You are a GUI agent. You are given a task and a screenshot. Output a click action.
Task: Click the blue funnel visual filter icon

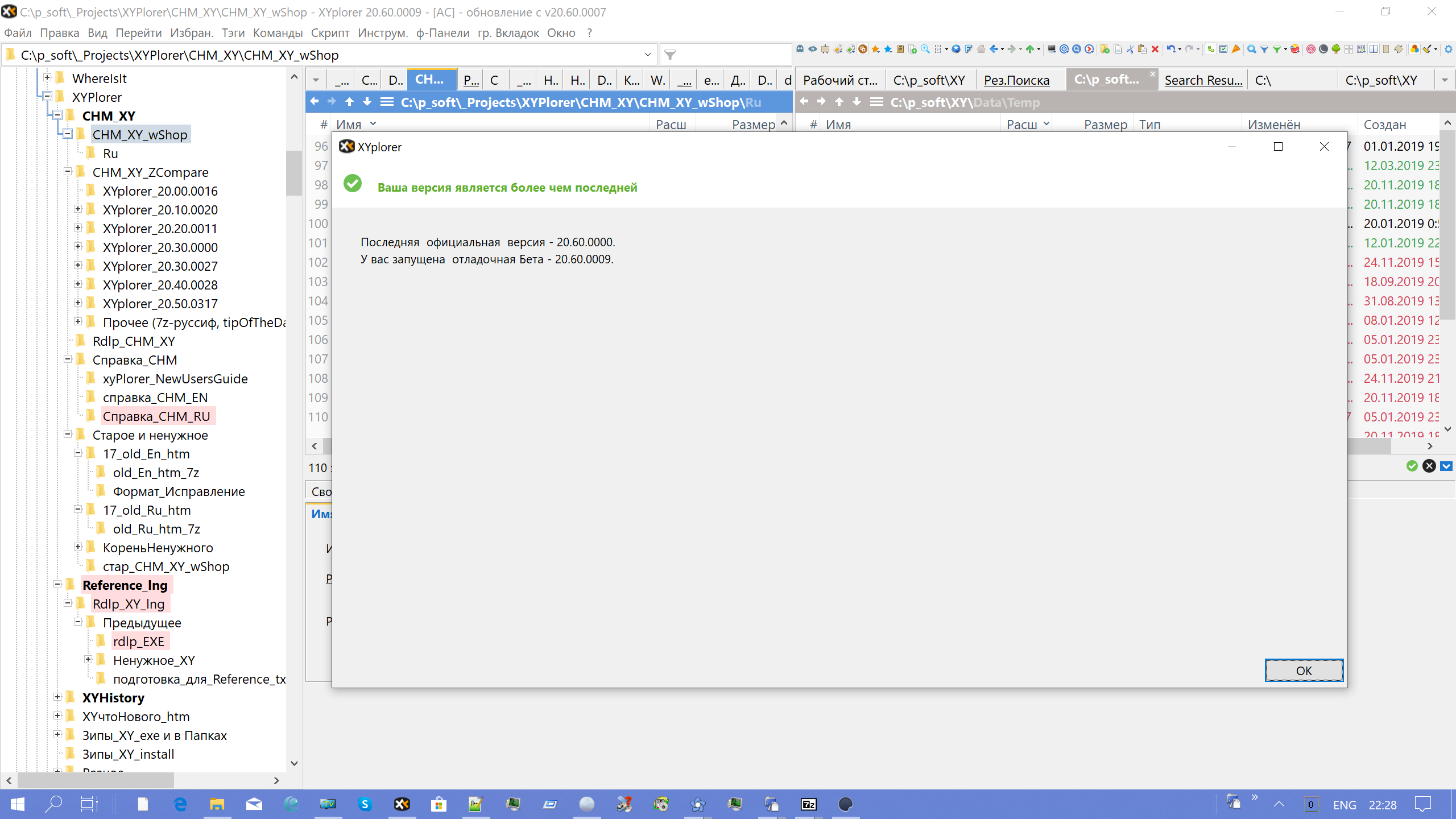[x=1264, y=49]
